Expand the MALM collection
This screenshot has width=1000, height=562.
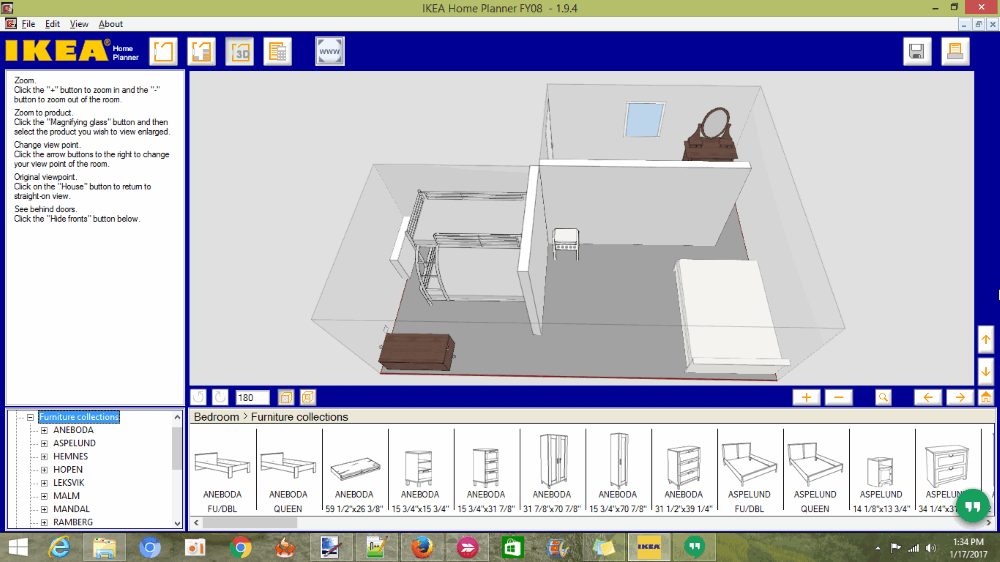(44, 496)
